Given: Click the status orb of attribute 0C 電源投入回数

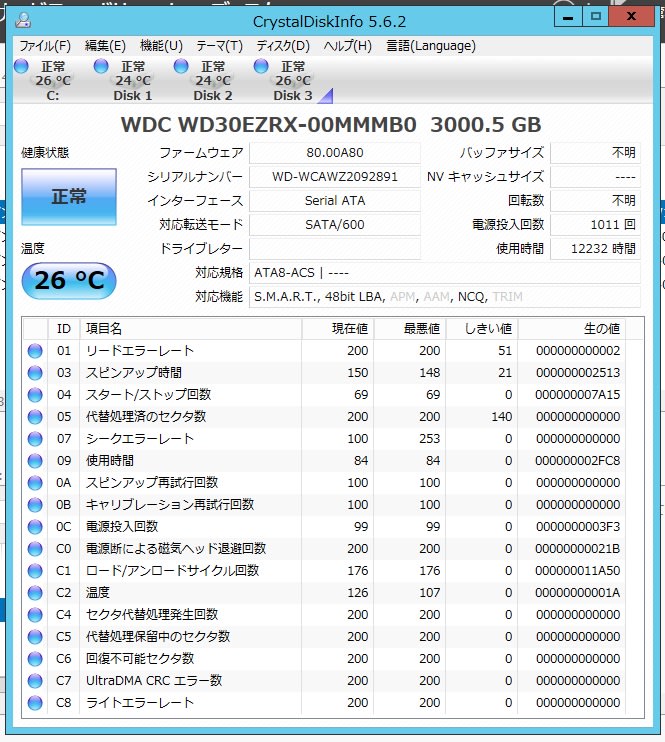Looking at the screenshot, I should coord(35,527).
